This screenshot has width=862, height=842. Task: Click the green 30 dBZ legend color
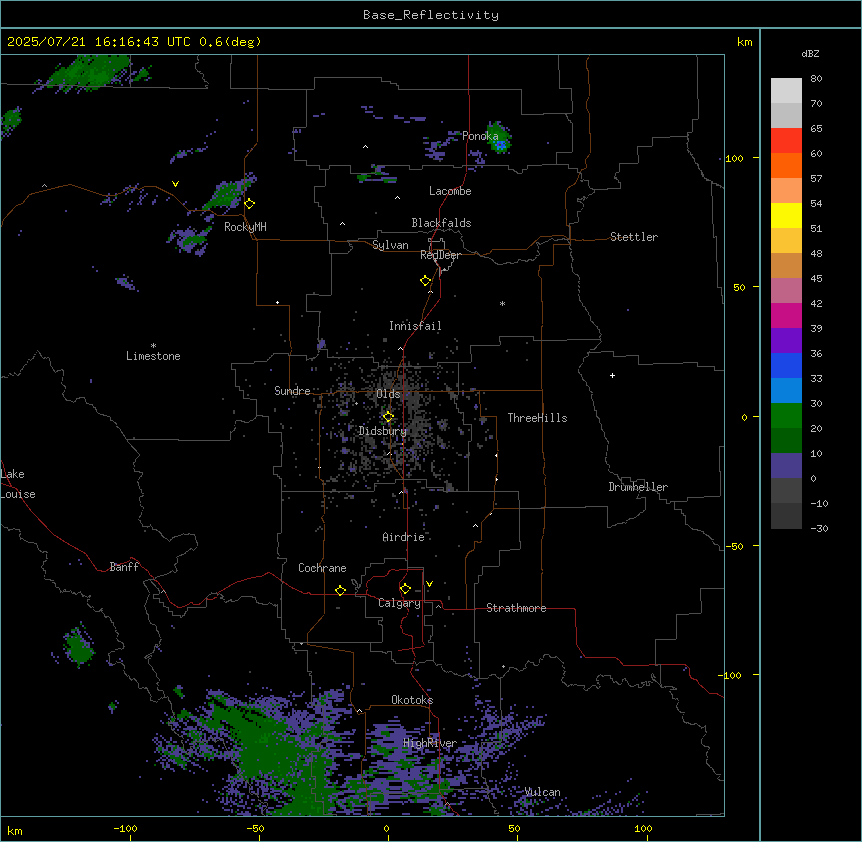tap(786, 416)
